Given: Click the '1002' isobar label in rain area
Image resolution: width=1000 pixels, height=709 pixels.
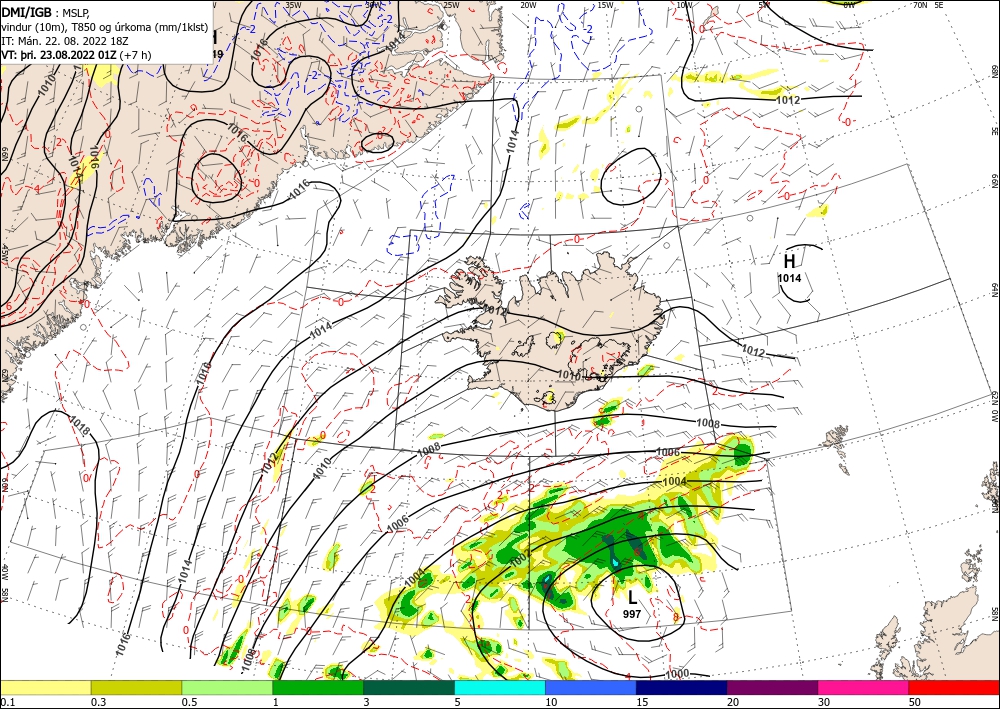Looking at the screenshot, I should coord(520,559).
